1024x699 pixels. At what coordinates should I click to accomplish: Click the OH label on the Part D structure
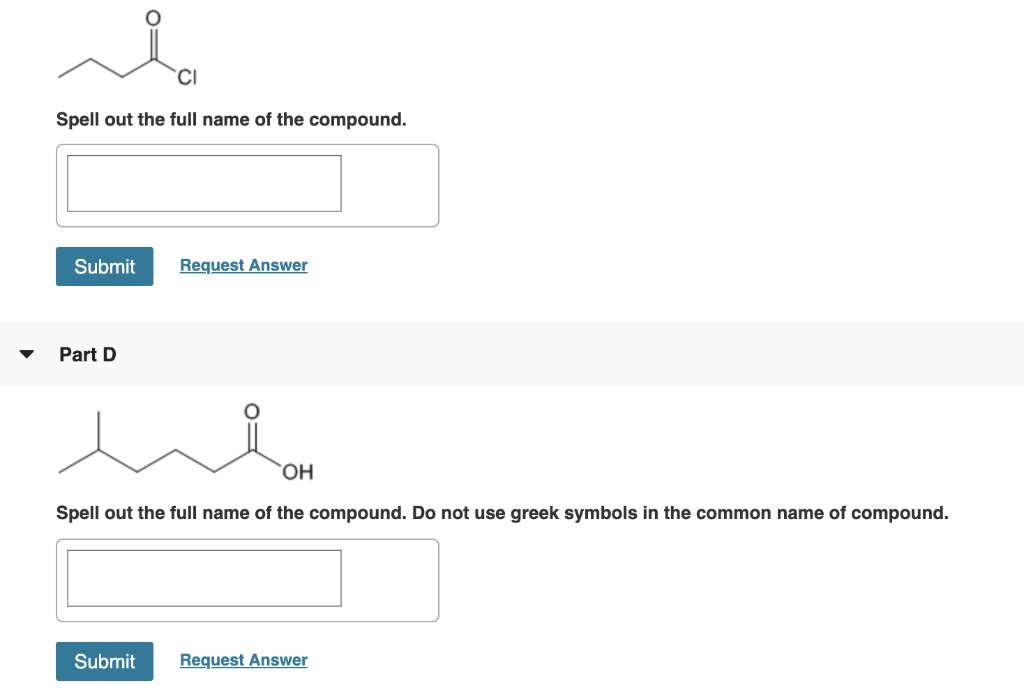[298, 473]
